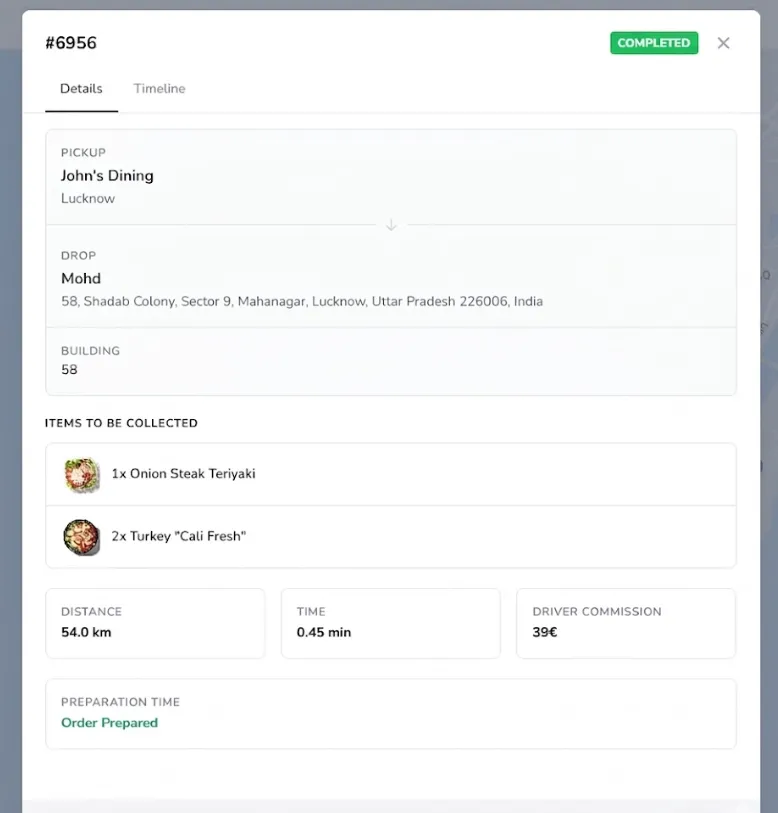Switch to the Timeline tab
This screenshot has height=813, width=778.
tap(159, 89)
